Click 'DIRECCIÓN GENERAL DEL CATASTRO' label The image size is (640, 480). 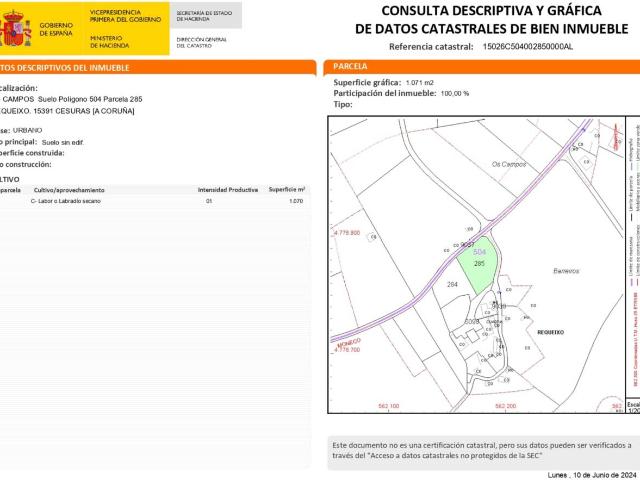(201, 42)
